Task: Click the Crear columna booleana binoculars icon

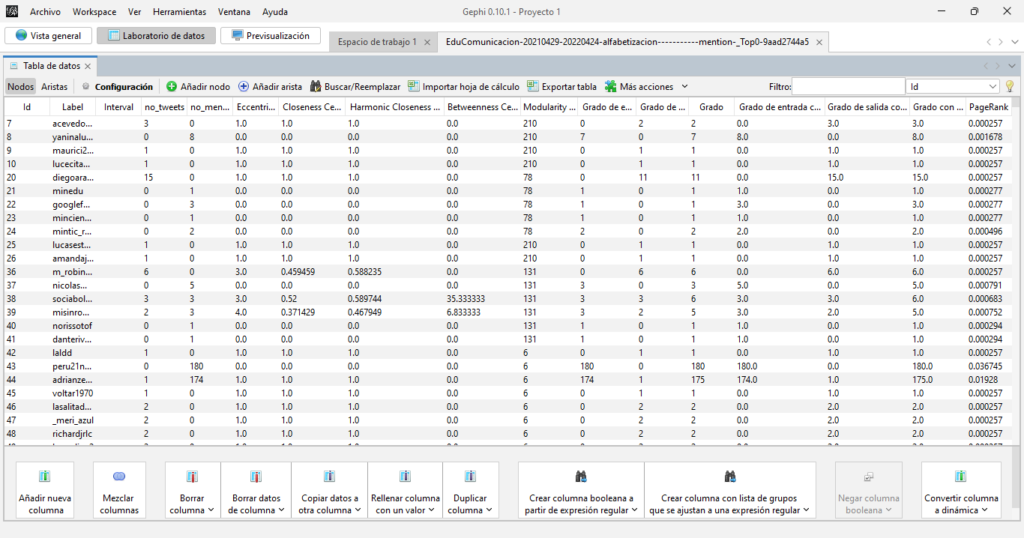Action: pos(581,476)
